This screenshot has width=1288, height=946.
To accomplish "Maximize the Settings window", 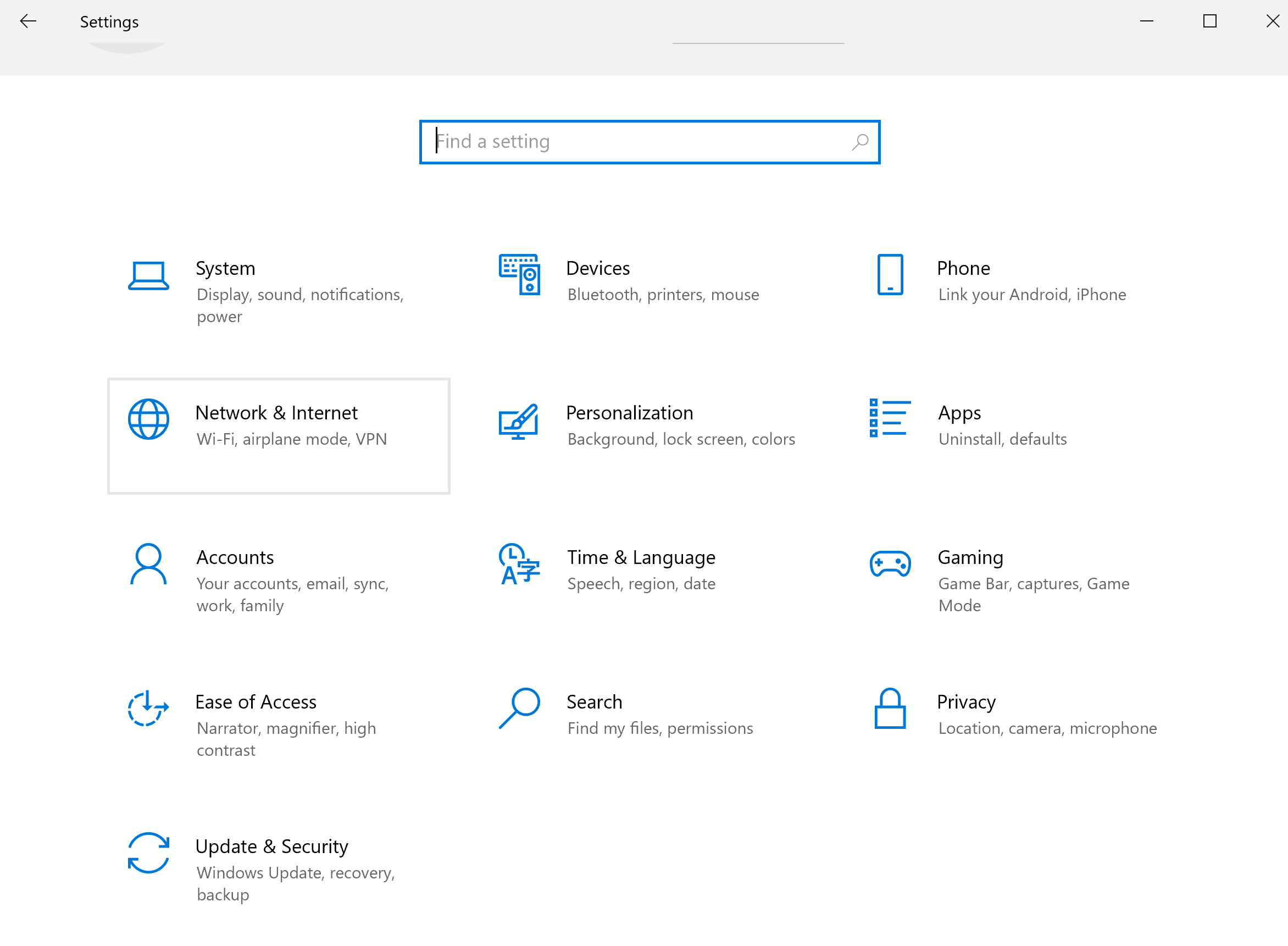I will point(1209,22).
